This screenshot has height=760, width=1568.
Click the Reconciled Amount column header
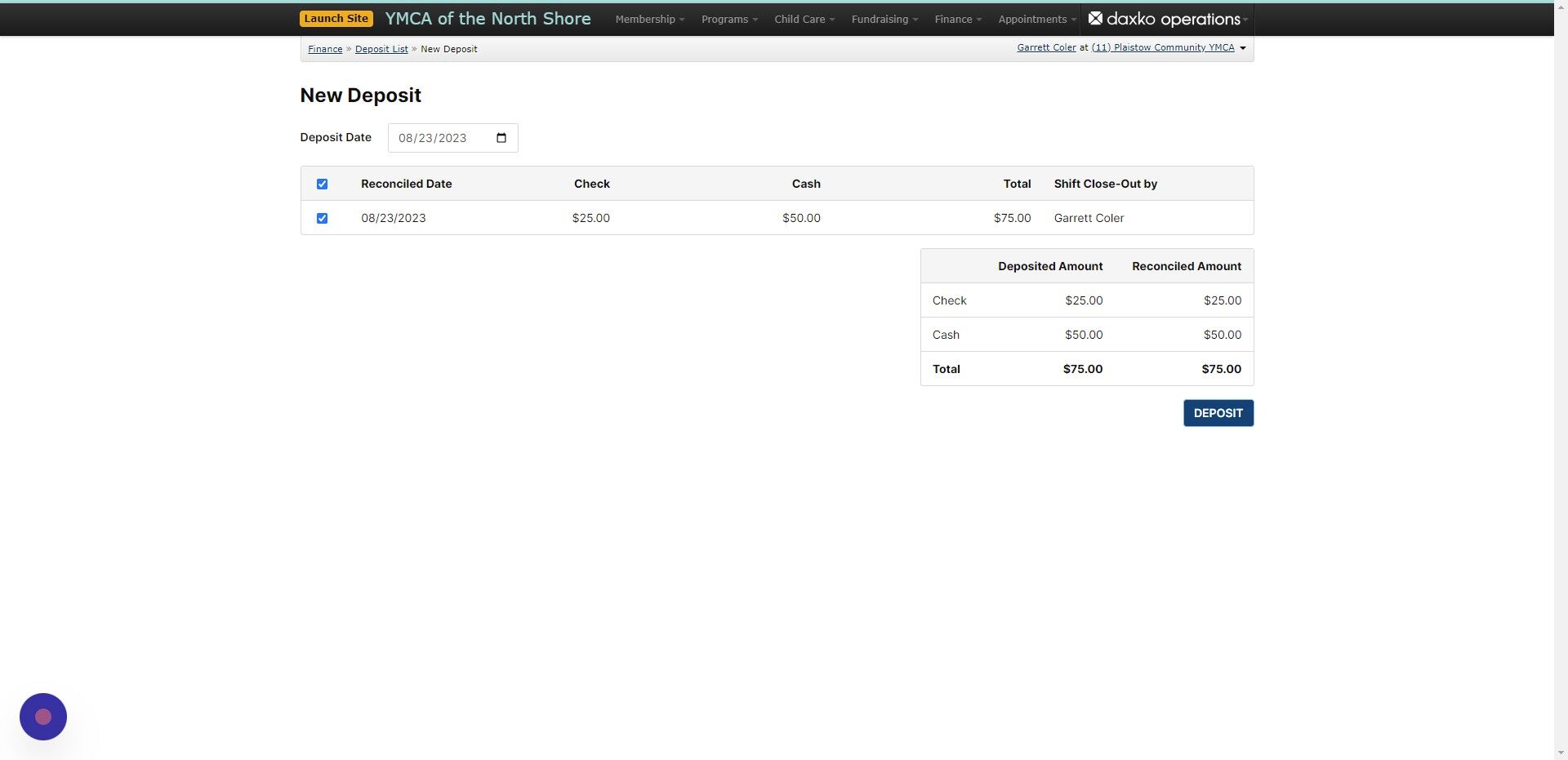click(x=1187, y=266)
